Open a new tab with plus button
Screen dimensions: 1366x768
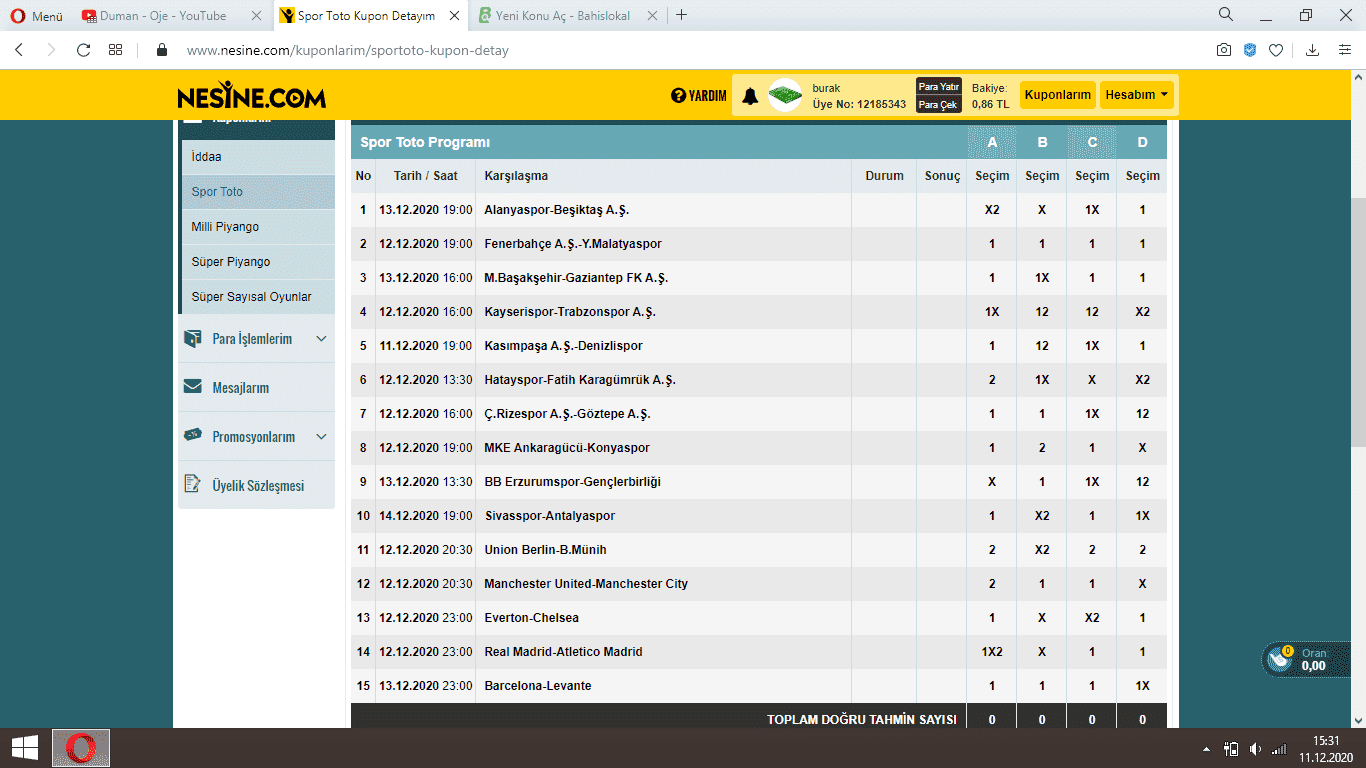tap(682, 15)
